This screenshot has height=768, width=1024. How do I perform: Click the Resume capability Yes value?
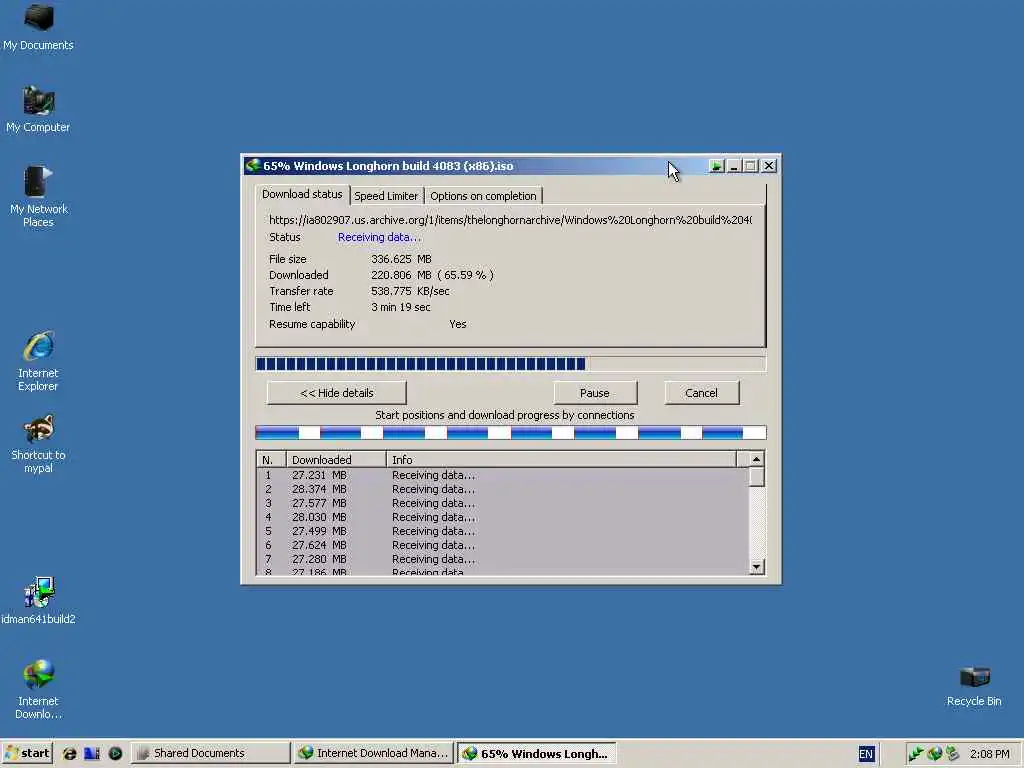(x=458, y=324)
